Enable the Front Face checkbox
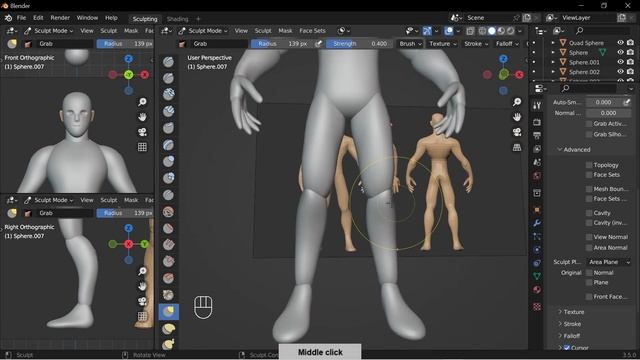640x360 pixels. (589, 297)
